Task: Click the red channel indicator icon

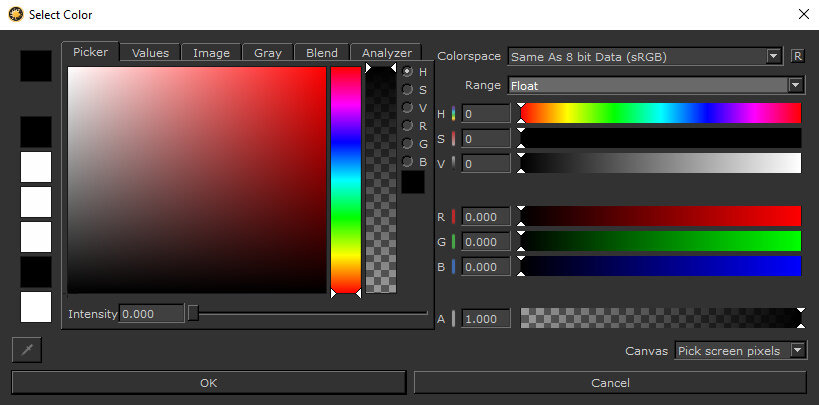Action: pos(454,217)
